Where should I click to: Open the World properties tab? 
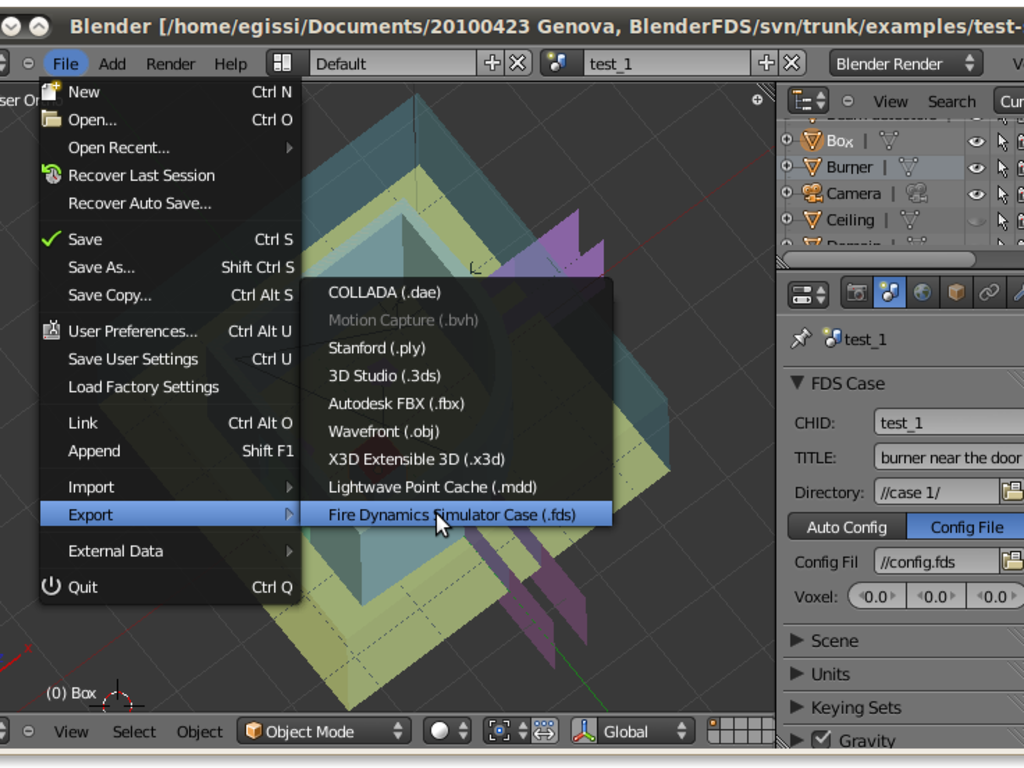921,292
